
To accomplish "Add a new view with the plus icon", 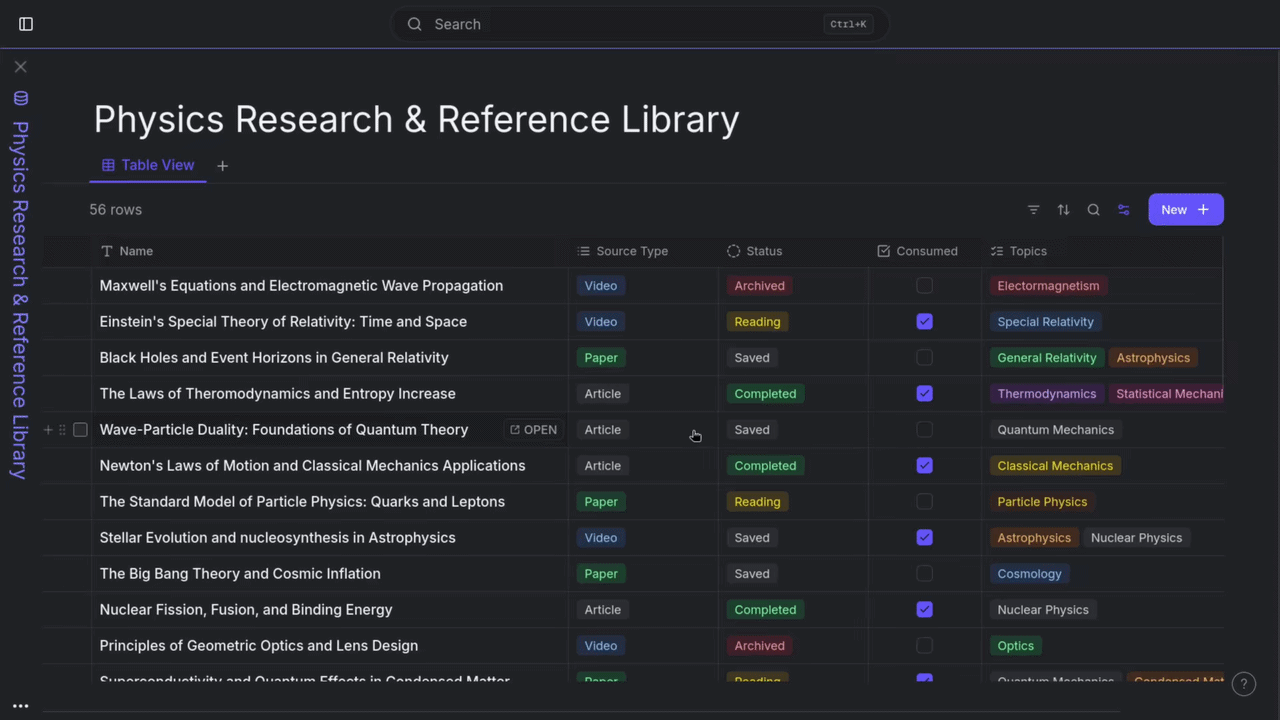I will (x=223, y=166).
